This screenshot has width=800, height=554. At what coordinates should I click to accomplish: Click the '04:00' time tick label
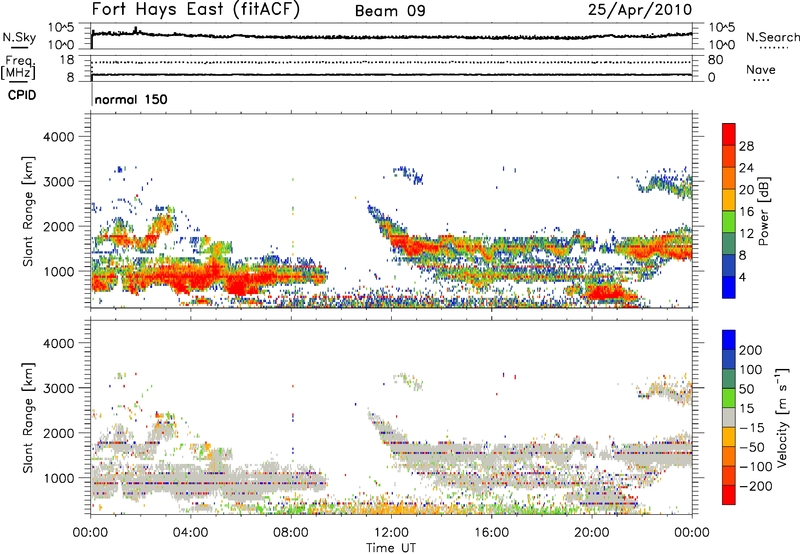pyautogui.click(x=190, y=533)
